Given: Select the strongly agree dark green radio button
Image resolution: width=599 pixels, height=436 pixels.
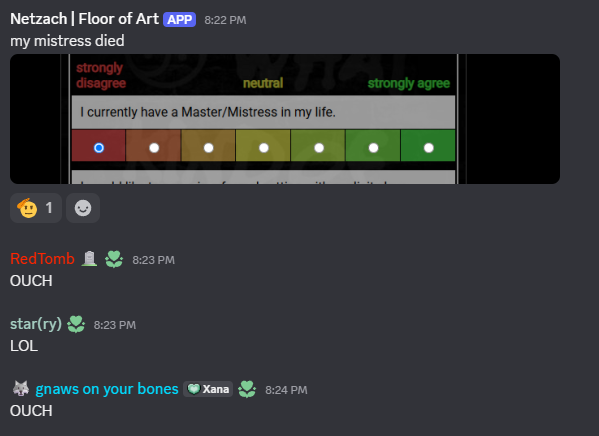Looking at the screenshot, I should click(429, 148).
